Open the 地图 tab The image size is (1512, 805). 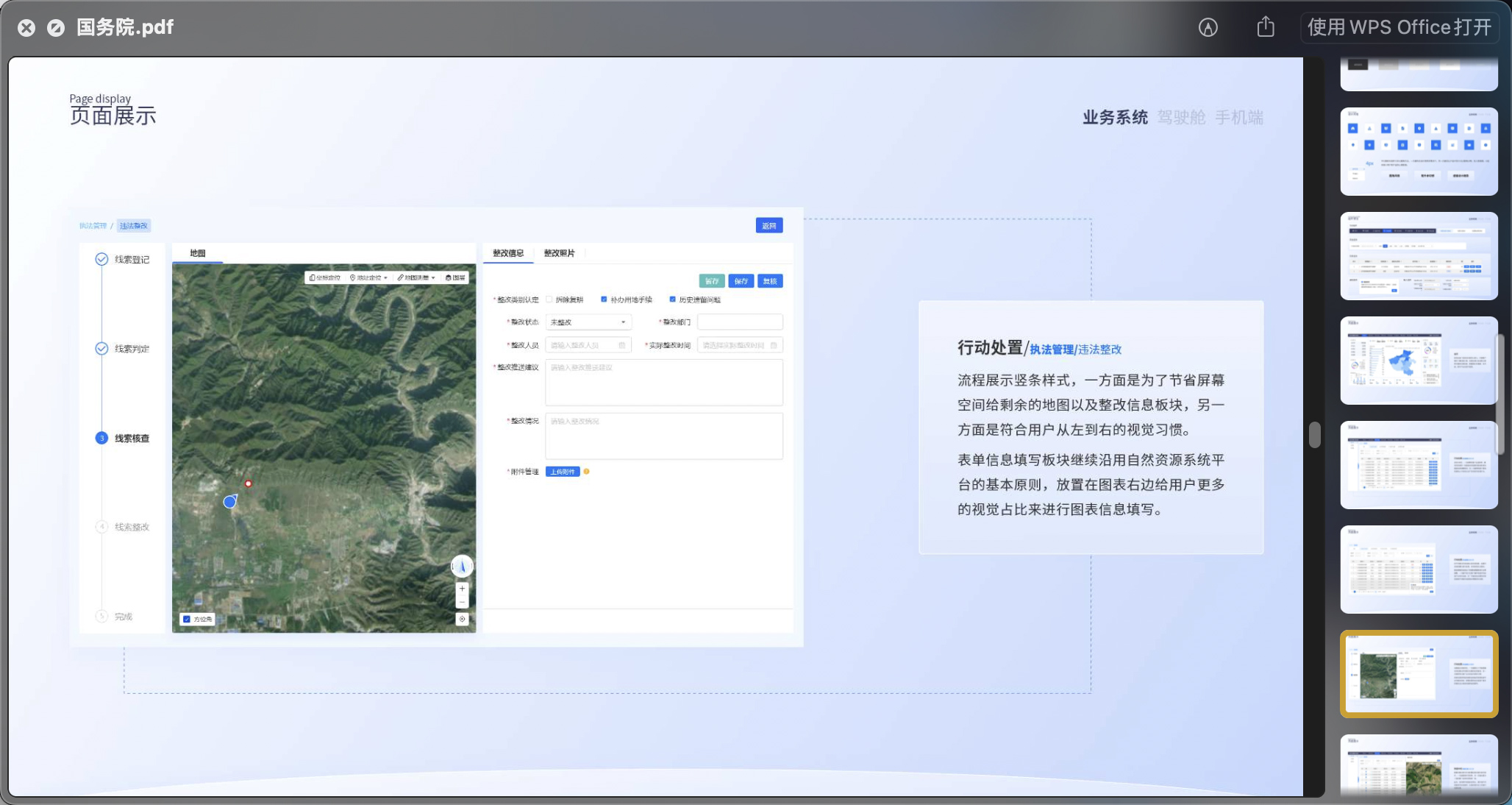point(198,253)
